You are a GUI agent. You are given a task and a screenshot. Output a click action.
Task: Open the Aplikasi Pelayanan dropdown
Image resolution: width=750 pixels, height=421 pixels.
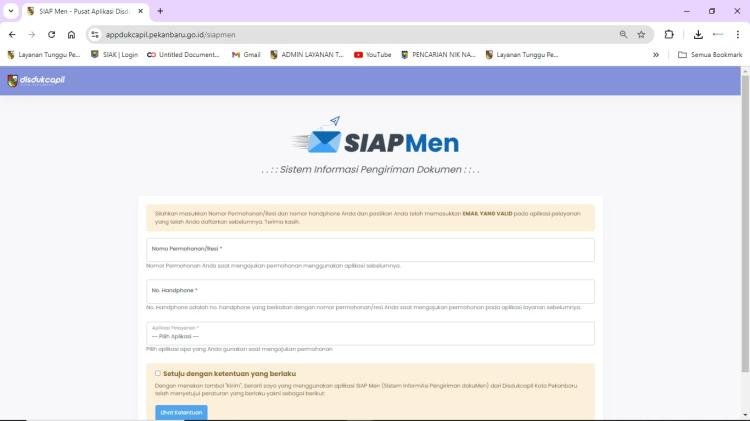coord(370,333)
